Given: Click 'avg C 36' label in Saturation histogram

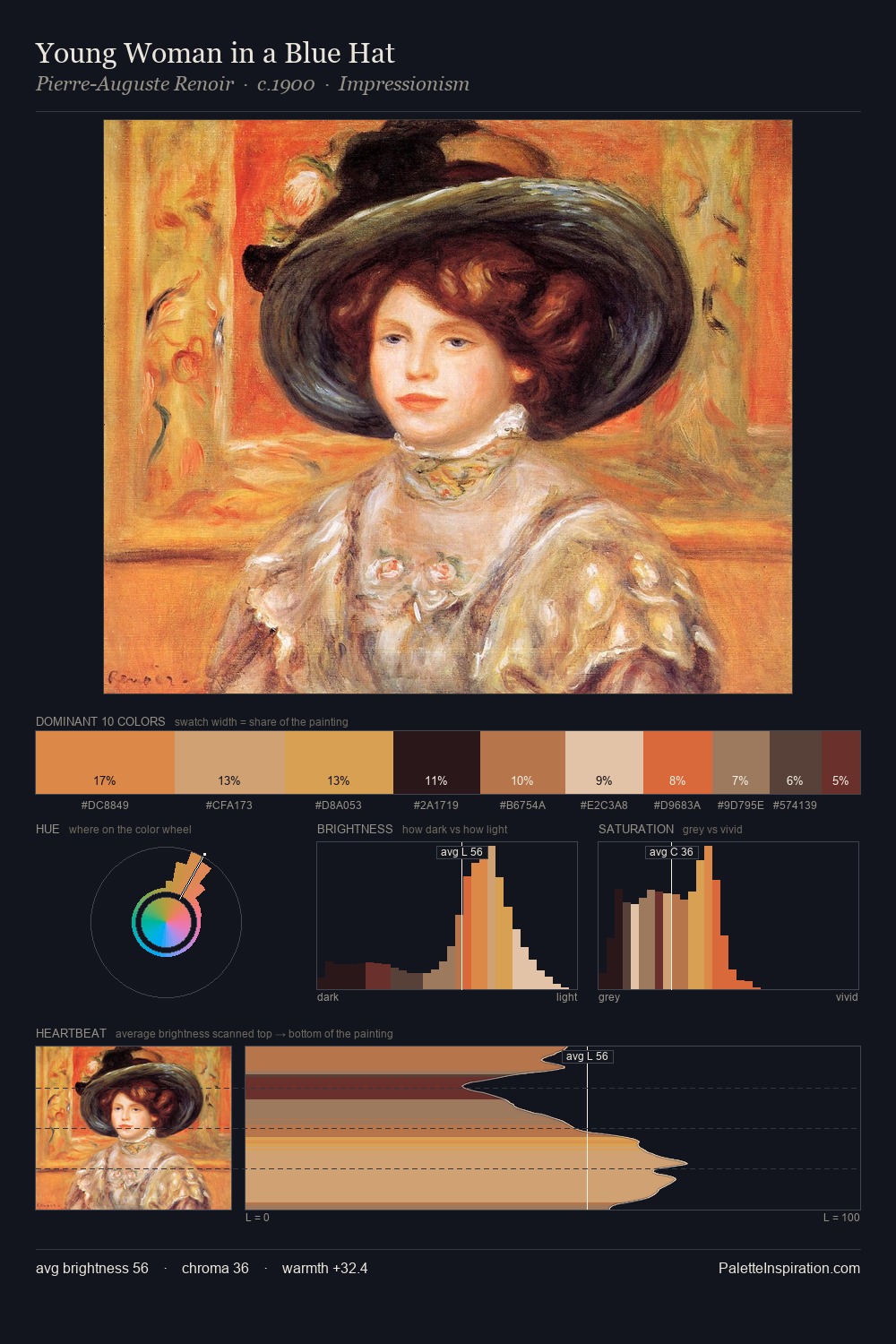Looking at the screenshot, I should point(671,852).
